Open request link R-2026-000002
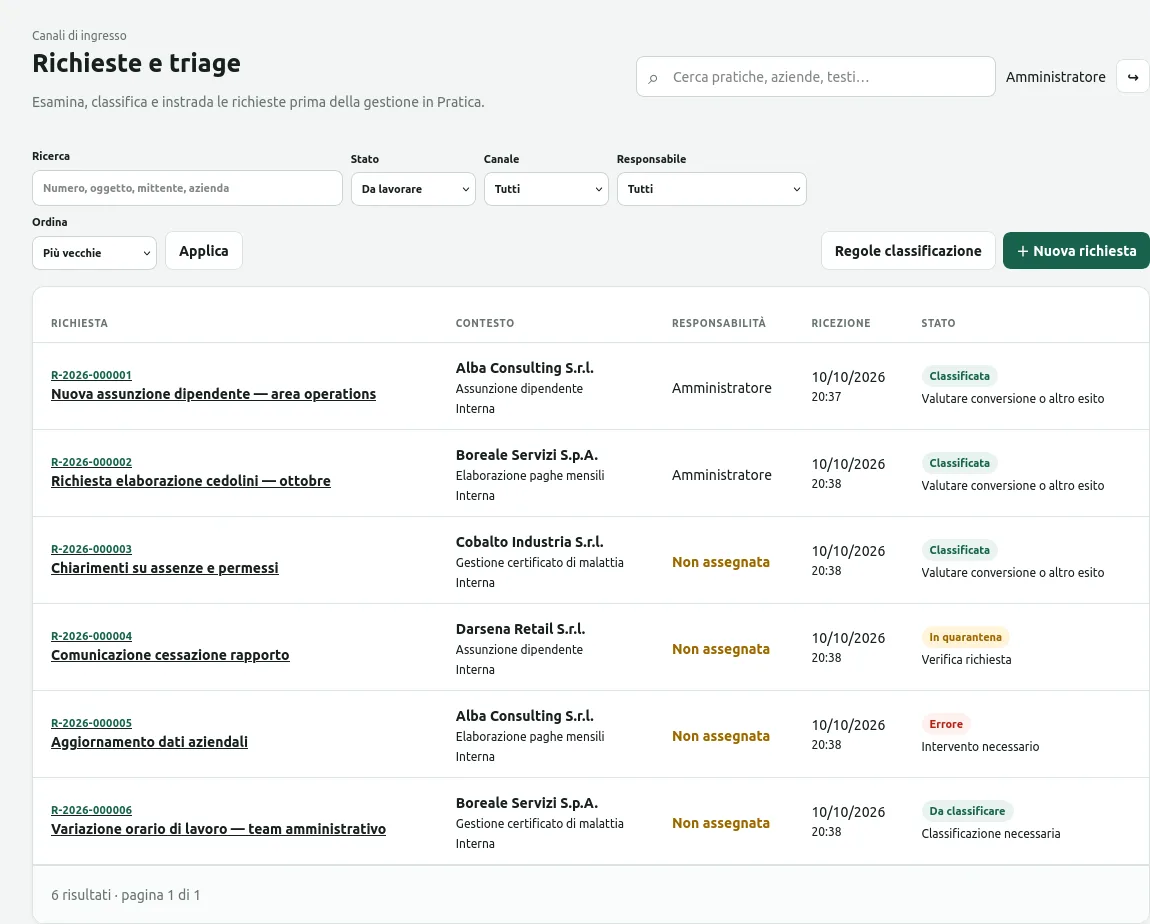 point(92,463)
